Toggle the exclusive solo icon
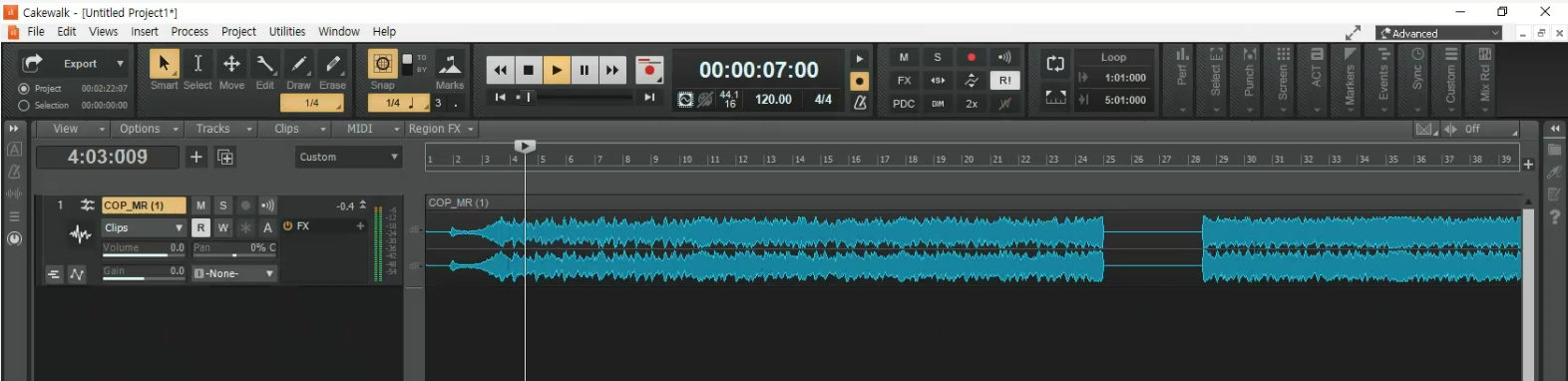This screenshot has height=381, width=1568. tap(938, 80)
